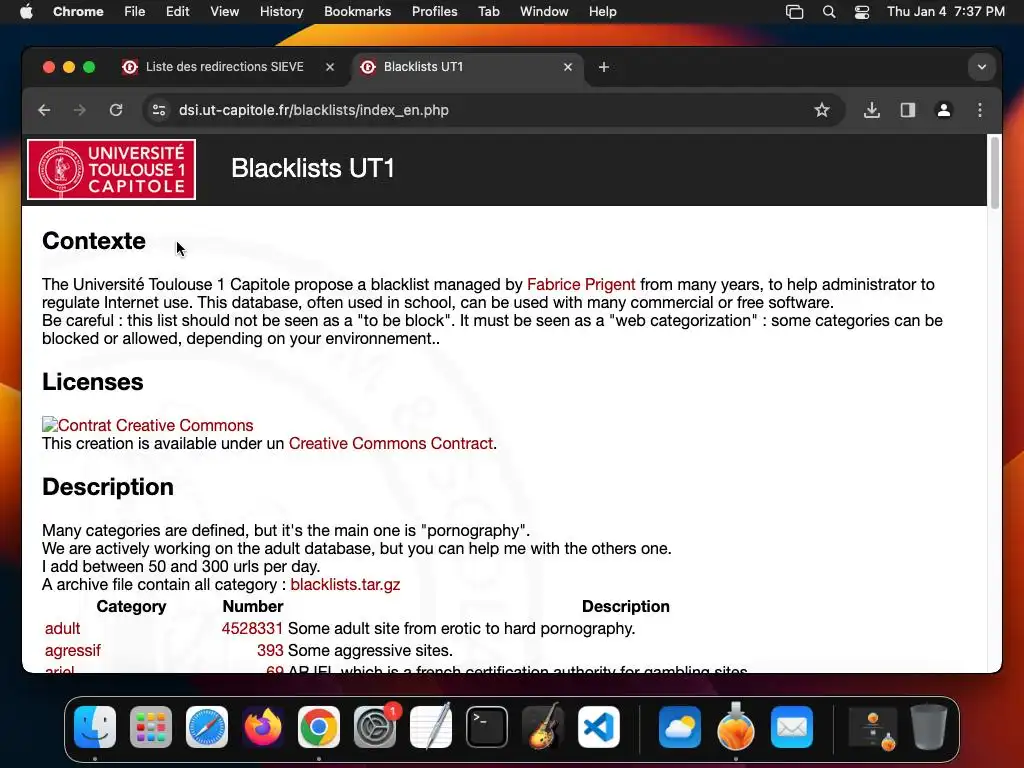The width and height of the screenshot is (1024, 768).
Task: Open Finder from the dock
Action: click(x=95, y=727)
